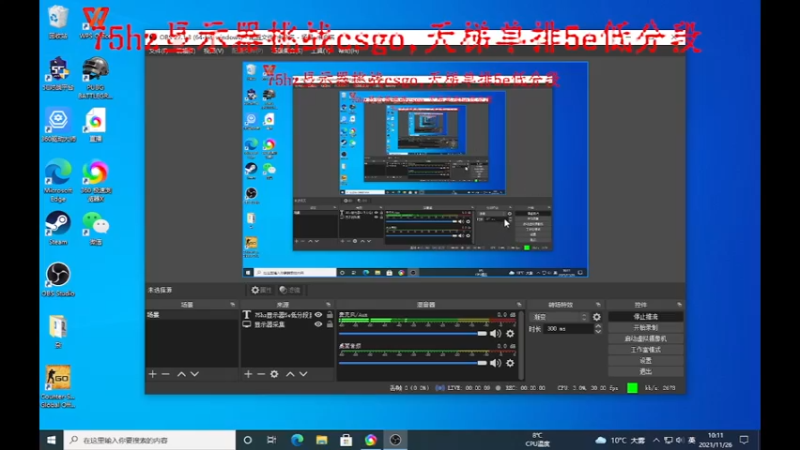
Task: Enable 工作室模式 studio mode button
Action: point(645,349)
